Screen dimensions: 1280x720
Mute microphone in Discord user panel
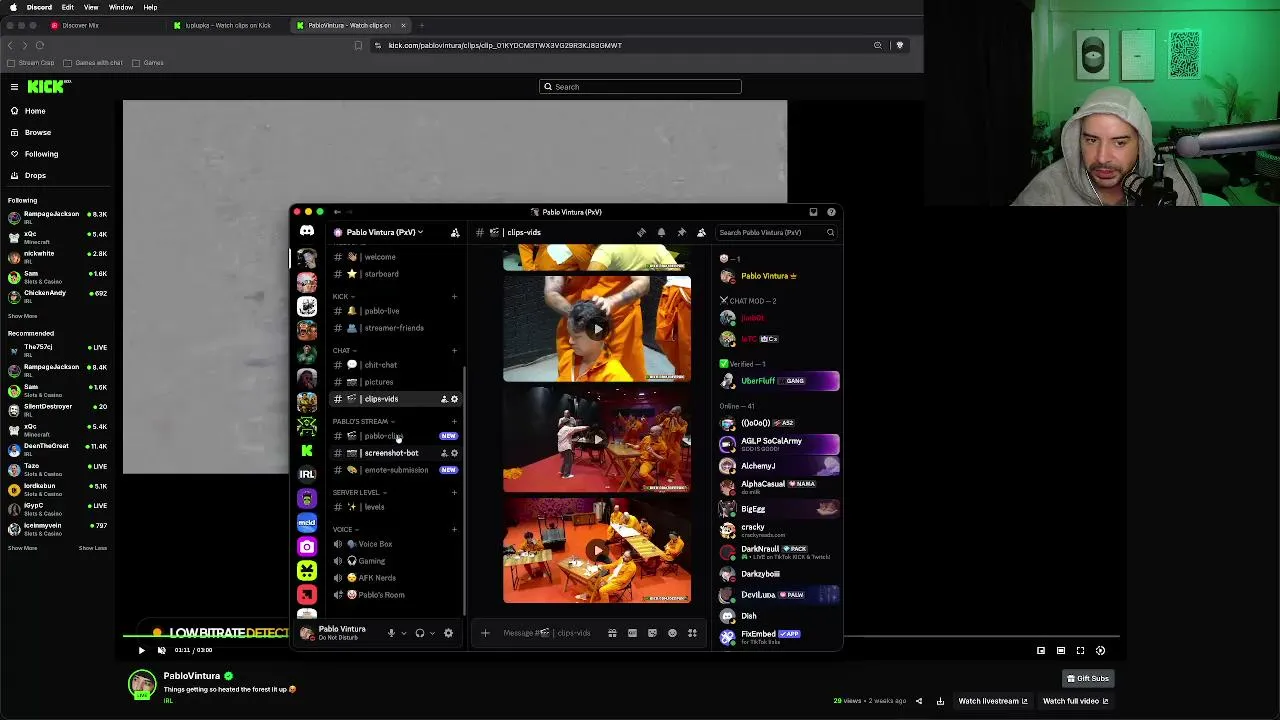[391, 633]
